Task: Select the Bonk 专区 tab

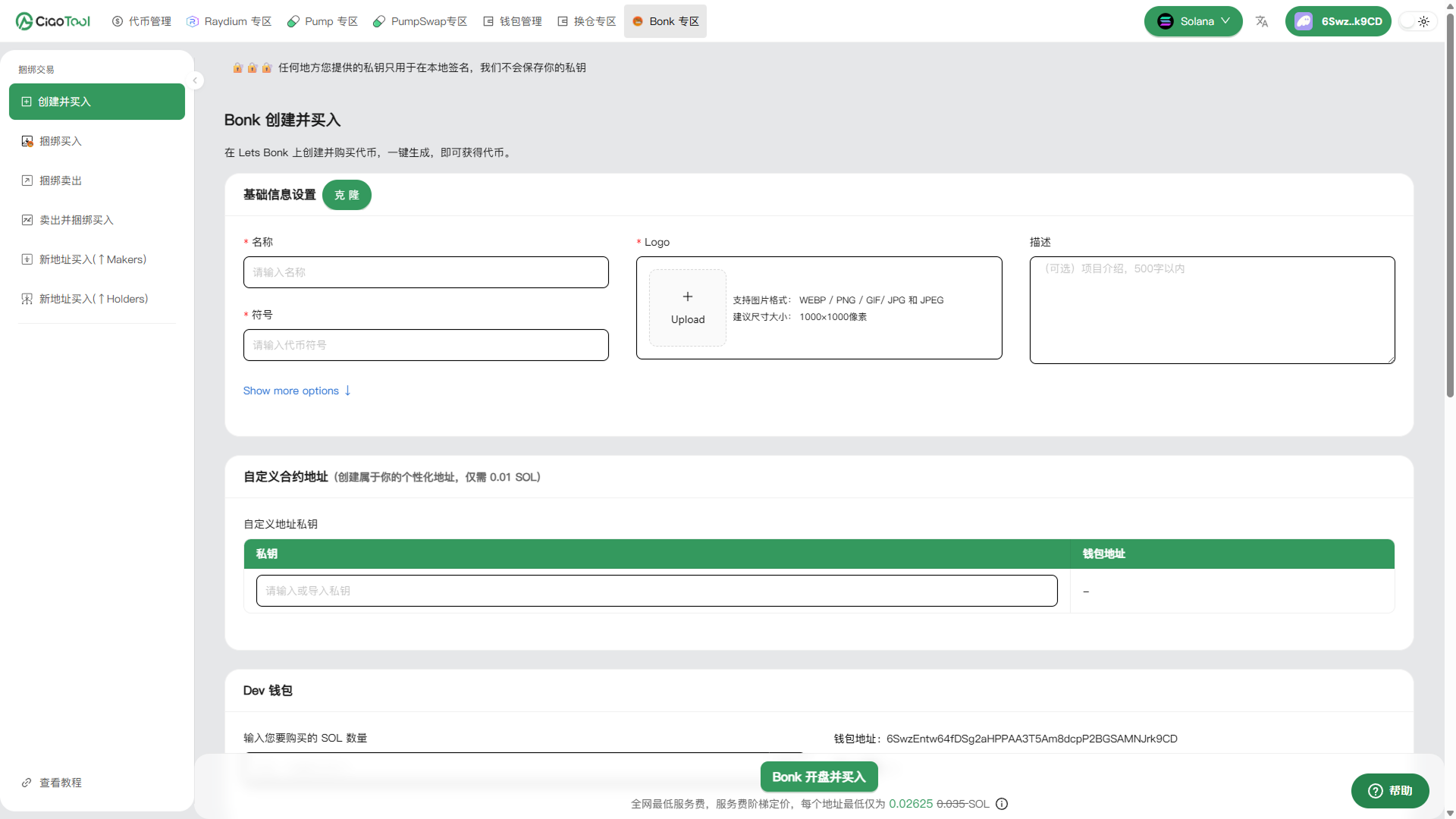Action: coord(665,21)
